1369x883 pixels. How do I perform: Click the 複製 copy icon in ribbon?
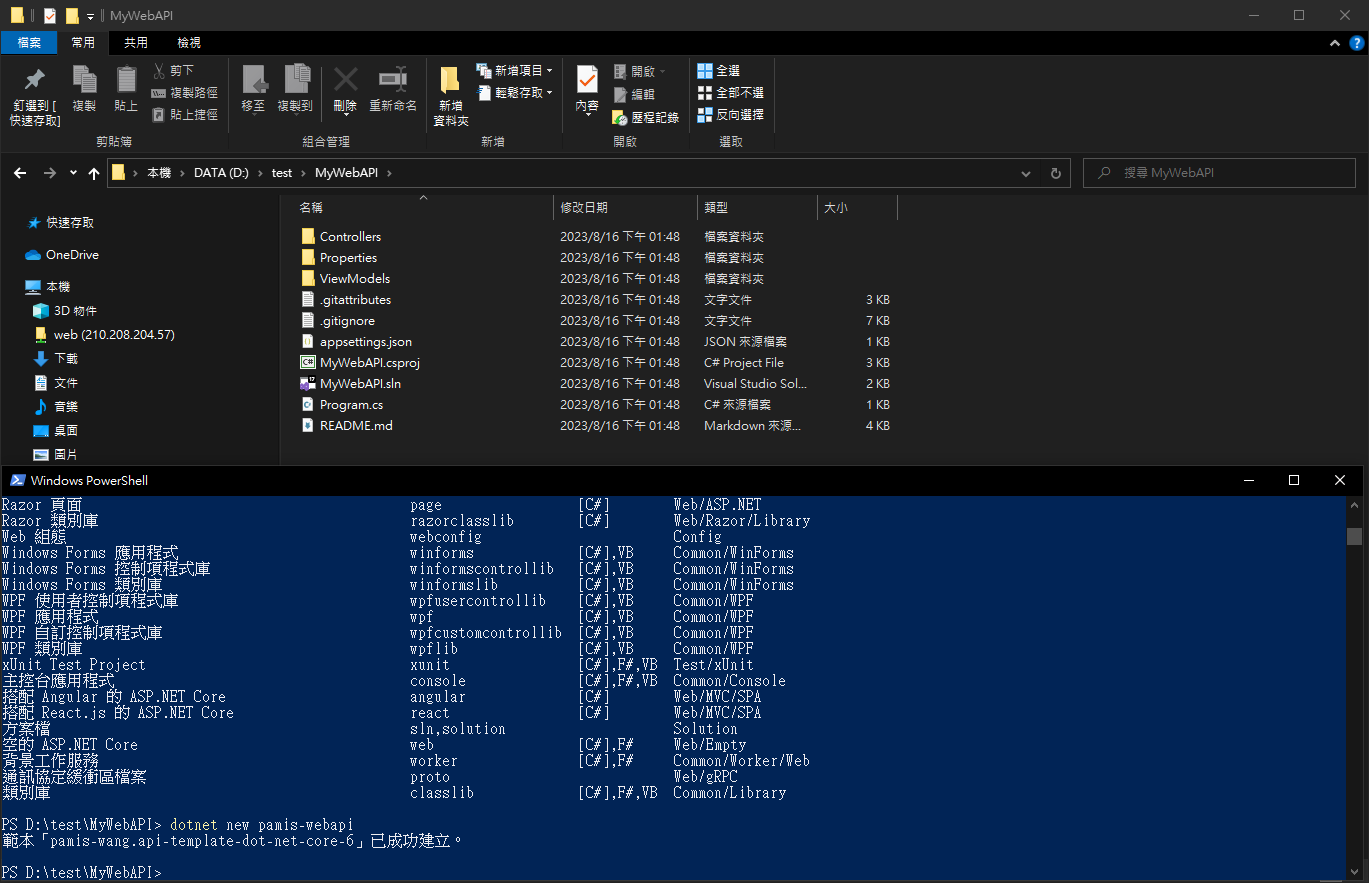[x=84, y=80]
